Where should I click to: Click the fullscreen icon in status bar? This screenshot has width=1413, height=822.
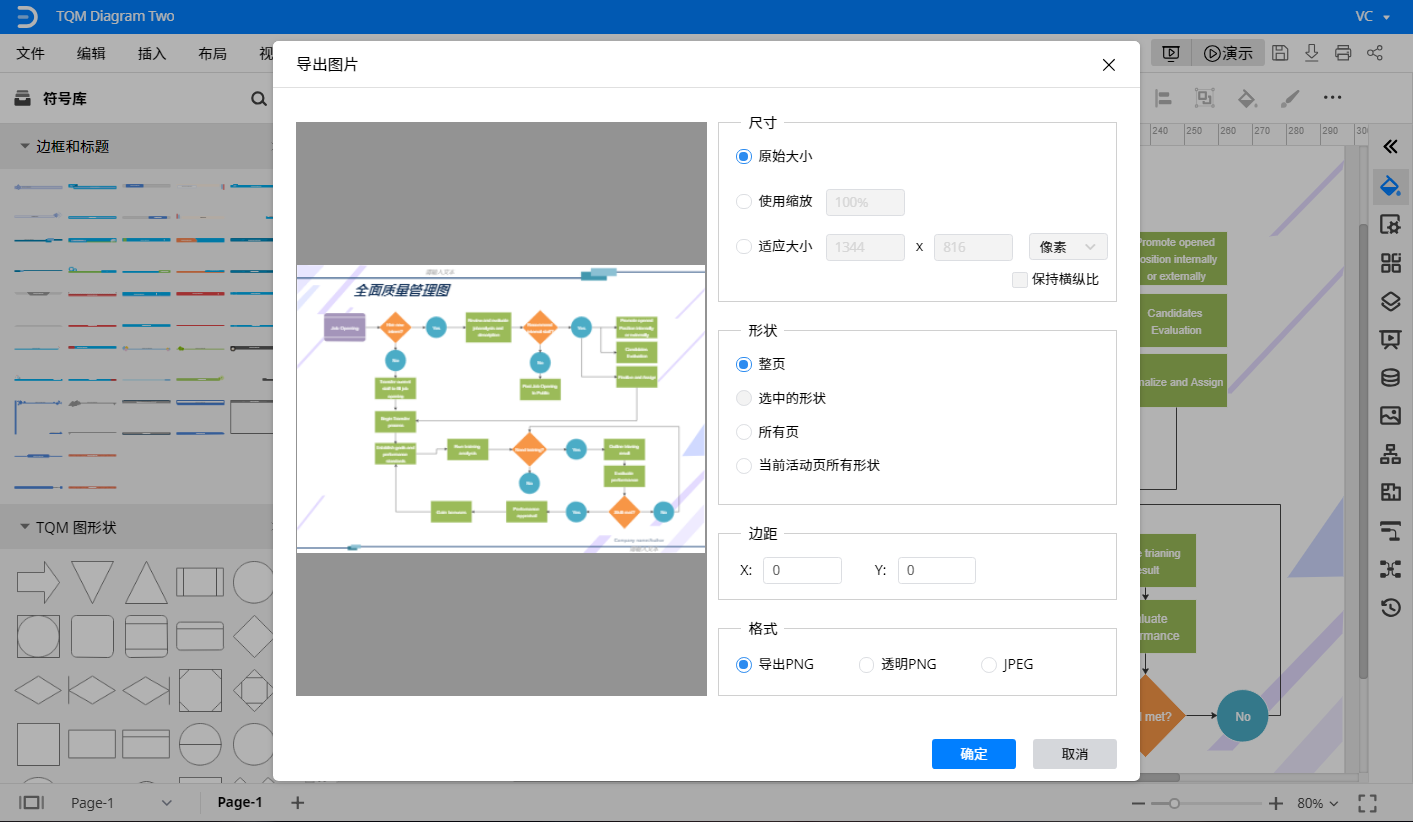[1368, 803]
